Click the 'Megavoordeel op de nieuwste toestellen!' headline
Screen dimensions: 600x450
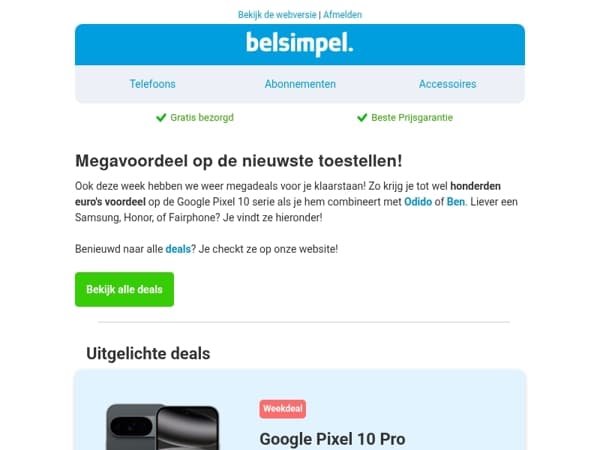click(238, 161)
